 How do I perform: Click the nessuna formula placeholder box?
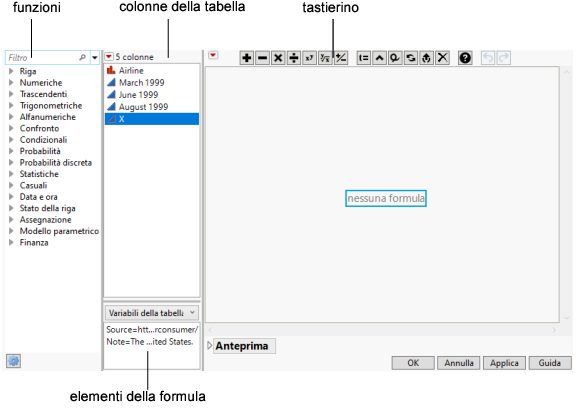pyautogui.click(x=386, y=198)
